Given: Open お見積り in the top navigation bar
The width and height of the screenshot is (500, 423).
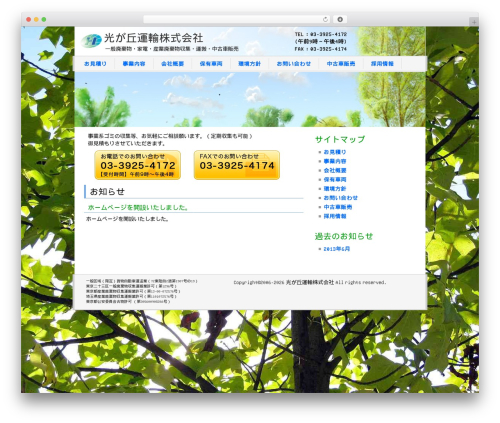Looking at the screenshot, I should (x=95, y=64).
